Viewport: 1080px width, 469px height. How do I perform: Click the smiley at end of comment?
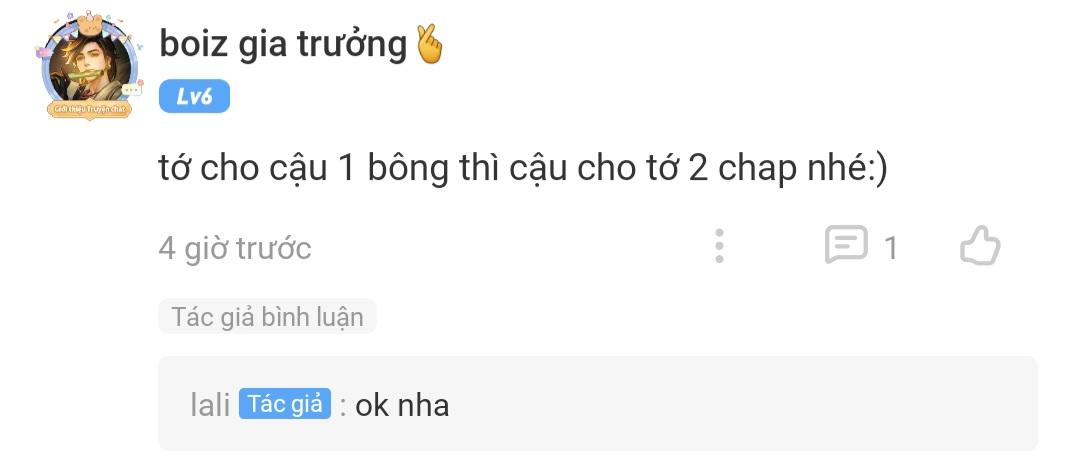click(879, 170)
